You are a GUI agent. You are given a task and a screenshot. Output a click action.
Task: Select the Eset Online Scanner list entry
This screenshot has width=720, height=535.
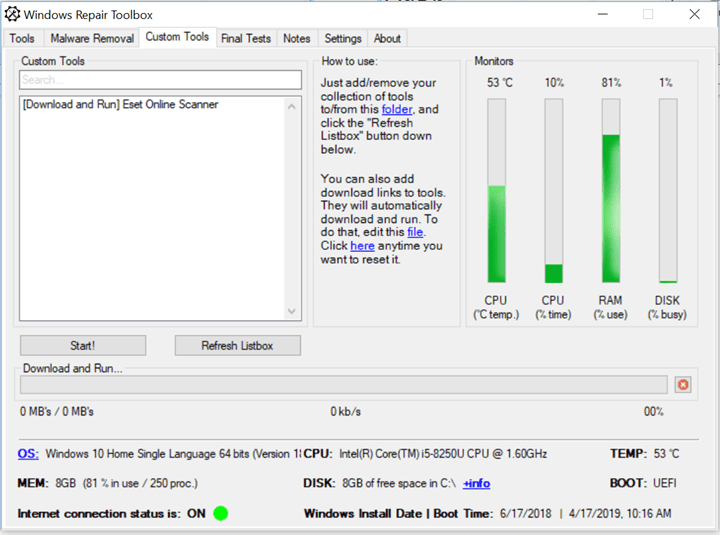120,104
